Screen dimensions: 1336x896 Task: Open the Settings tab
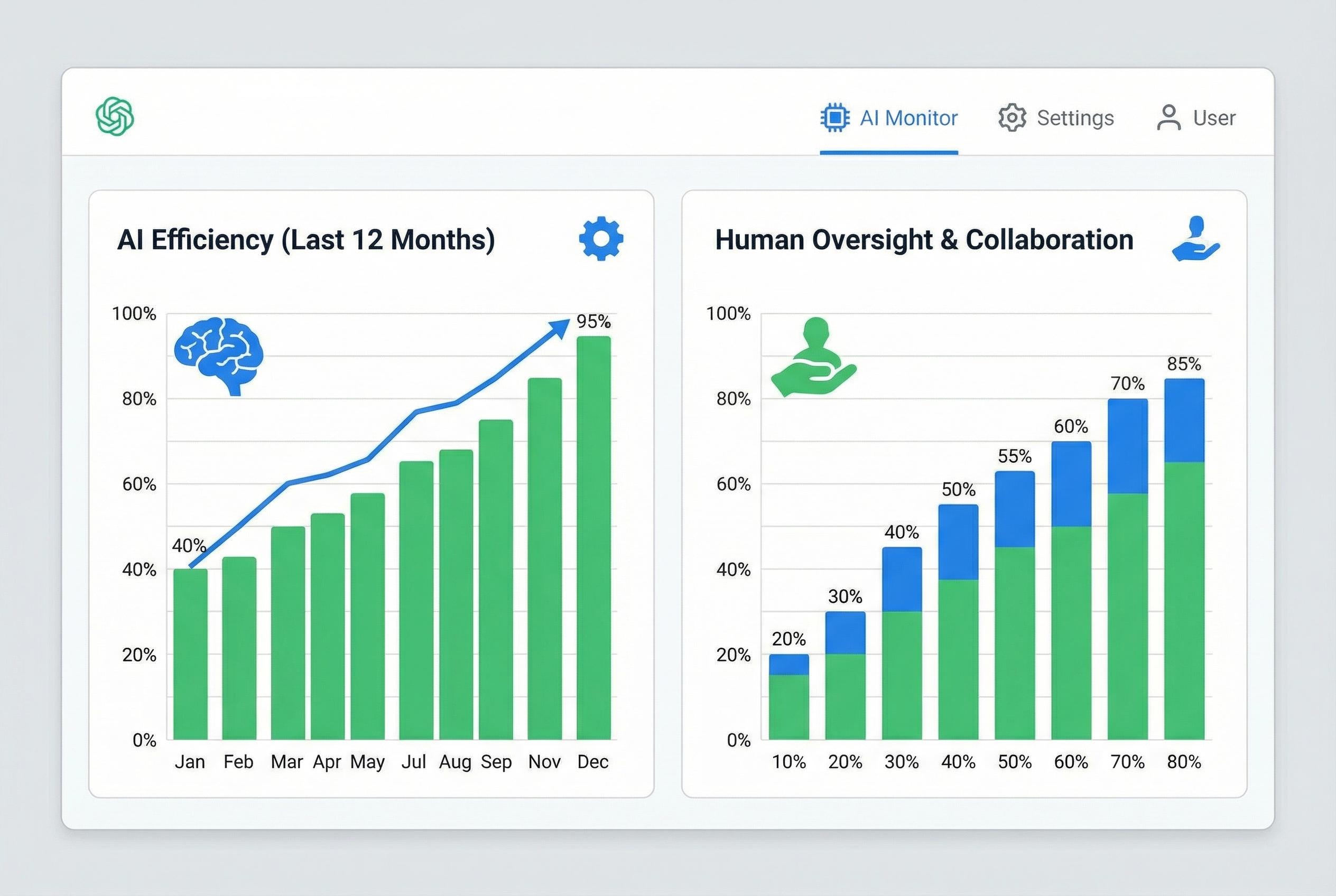1075,118
